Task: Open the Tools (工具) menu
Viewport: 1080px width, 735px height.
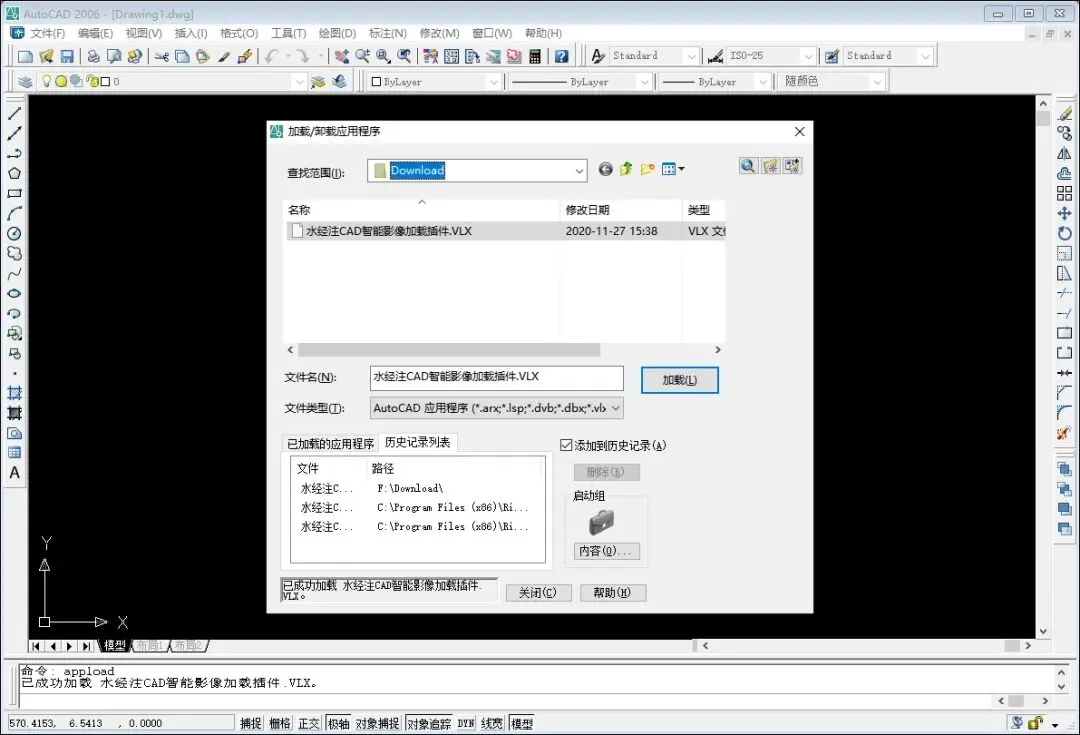Action: [288, 33]
